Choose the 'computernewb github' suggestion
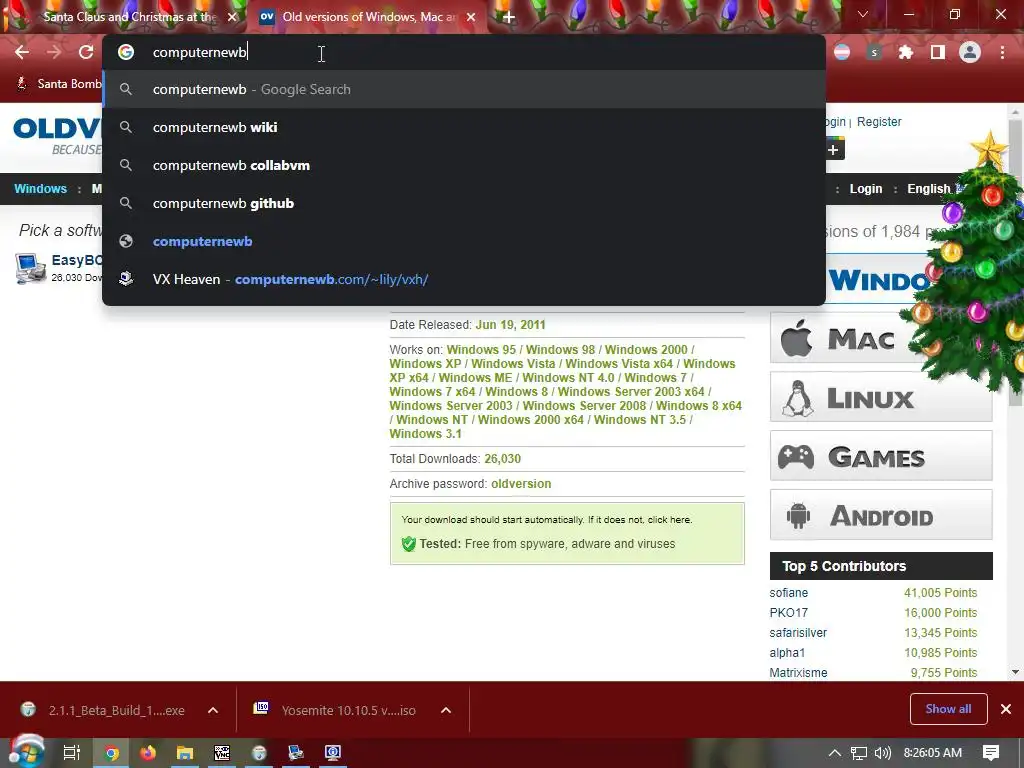This screenshot has height=768, width=1024. pyautogui.click(x=464, y=203)
